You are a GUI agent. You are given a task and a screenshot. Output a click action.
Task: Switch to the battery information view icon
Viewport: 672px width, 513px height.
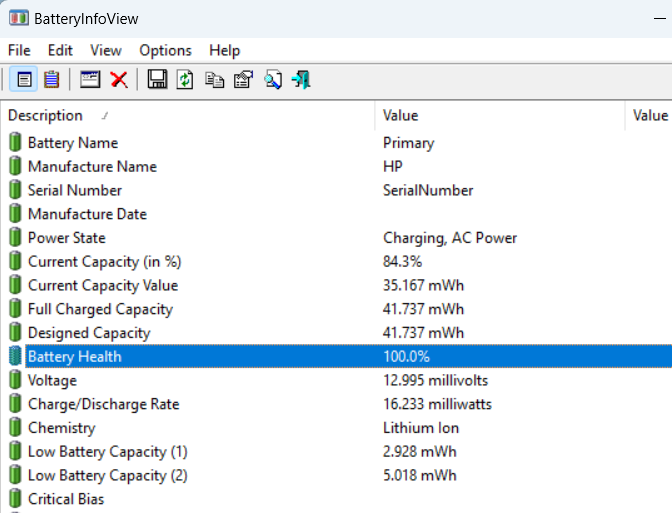click(24, 79)
